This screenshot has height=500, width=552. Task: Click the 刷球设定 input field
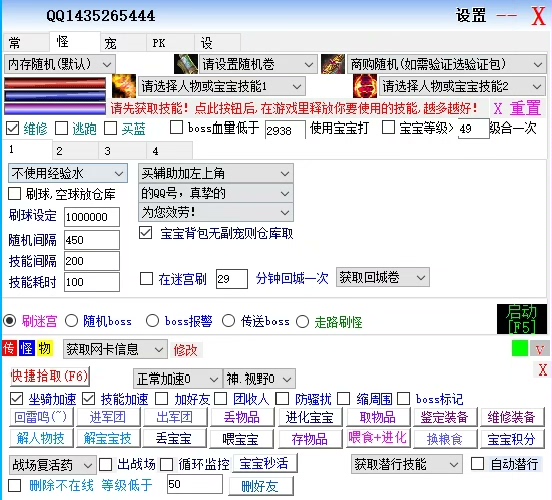point(92,217)
